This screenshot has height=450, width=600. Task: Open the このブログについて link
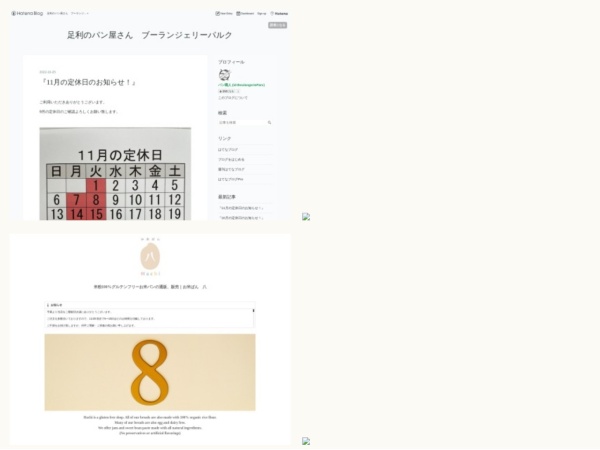(233, 98)
